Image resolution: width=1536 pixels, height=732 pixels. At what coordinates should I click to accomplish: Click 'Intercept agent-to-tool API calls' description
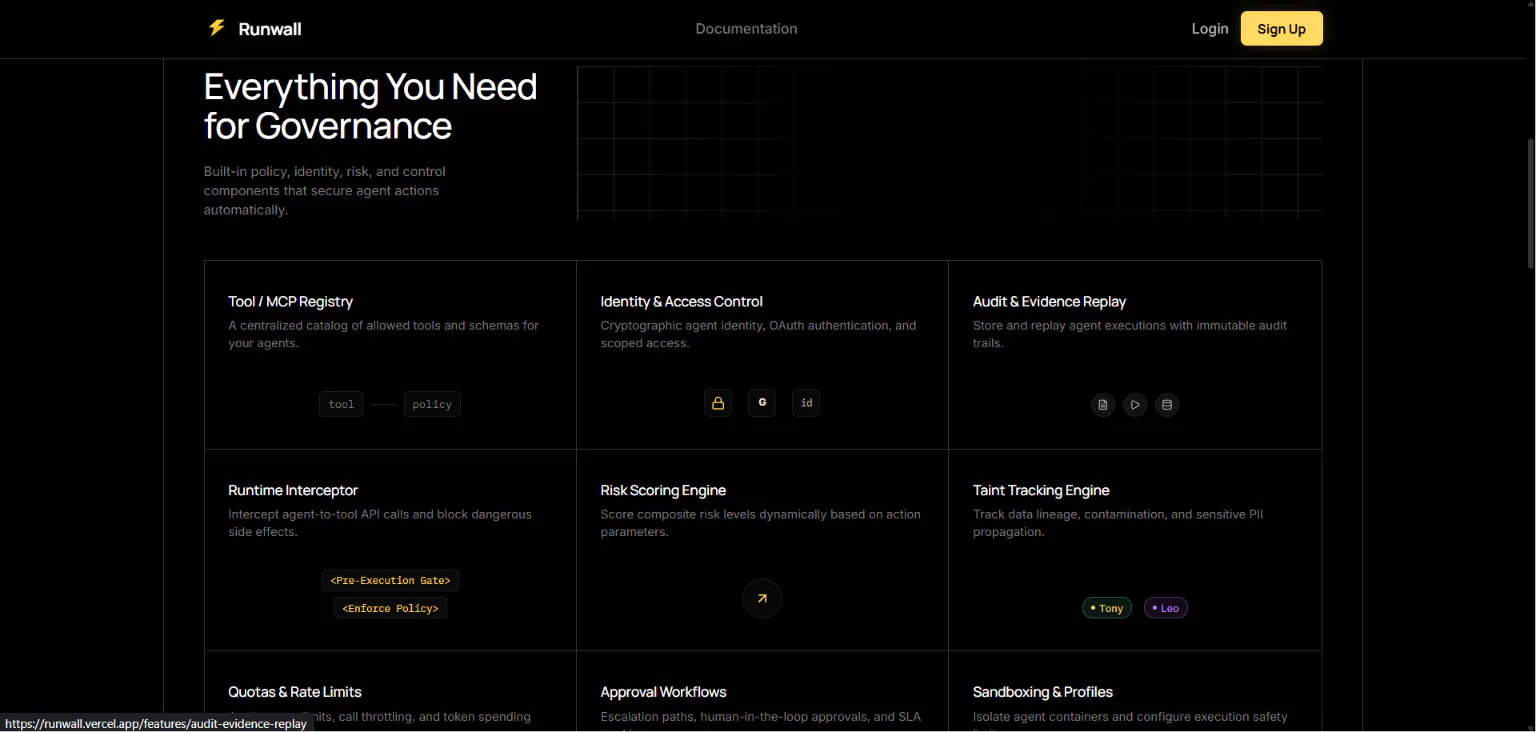[x=380, y=523]
